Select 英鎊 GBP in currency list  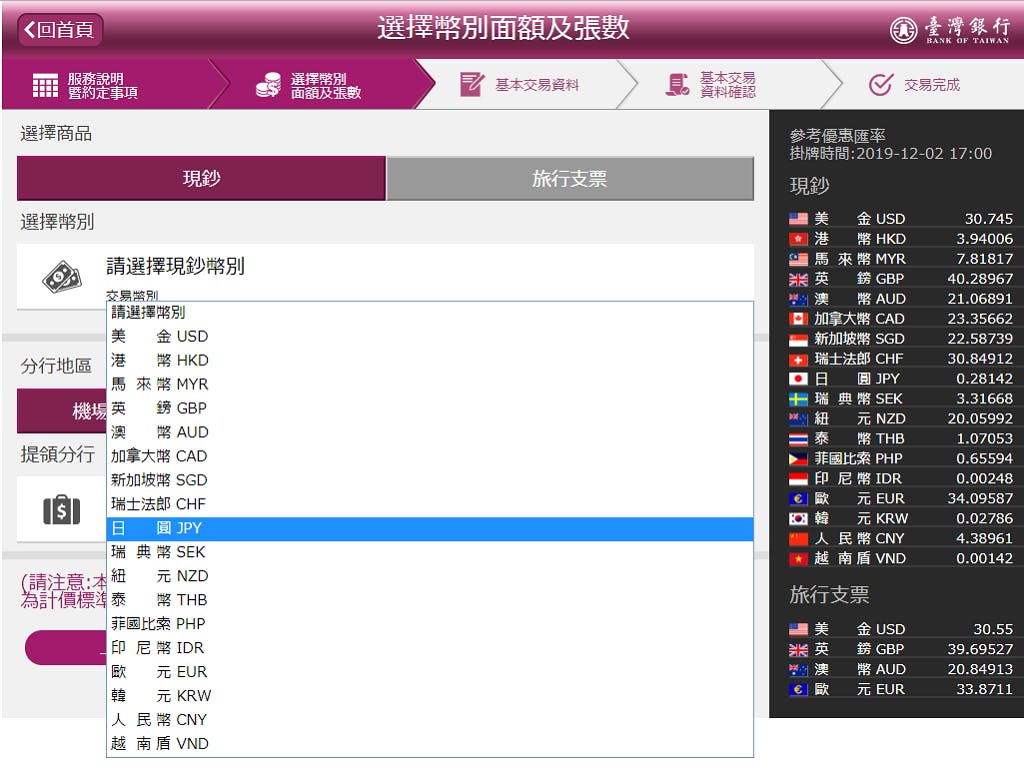click(x=430, y=408)
